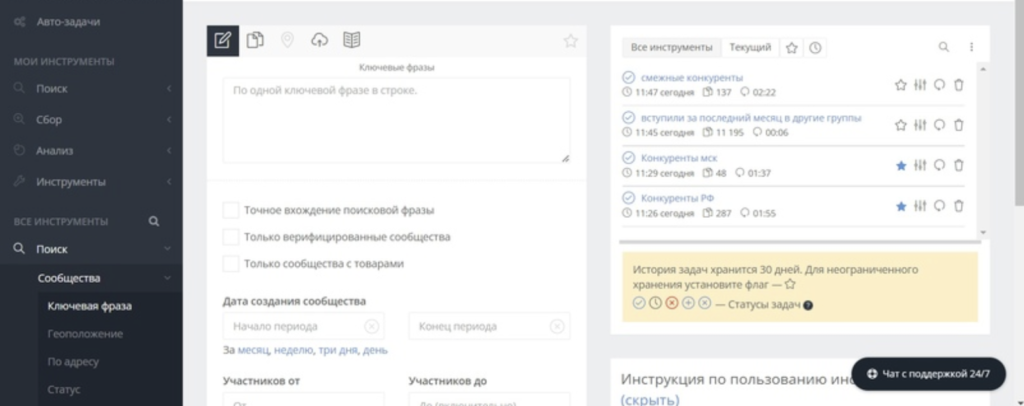Unstar the "Конкуренты РФ" task
Image resolution: width=1024 pixels, height=406 pixels.
[901, 206]
